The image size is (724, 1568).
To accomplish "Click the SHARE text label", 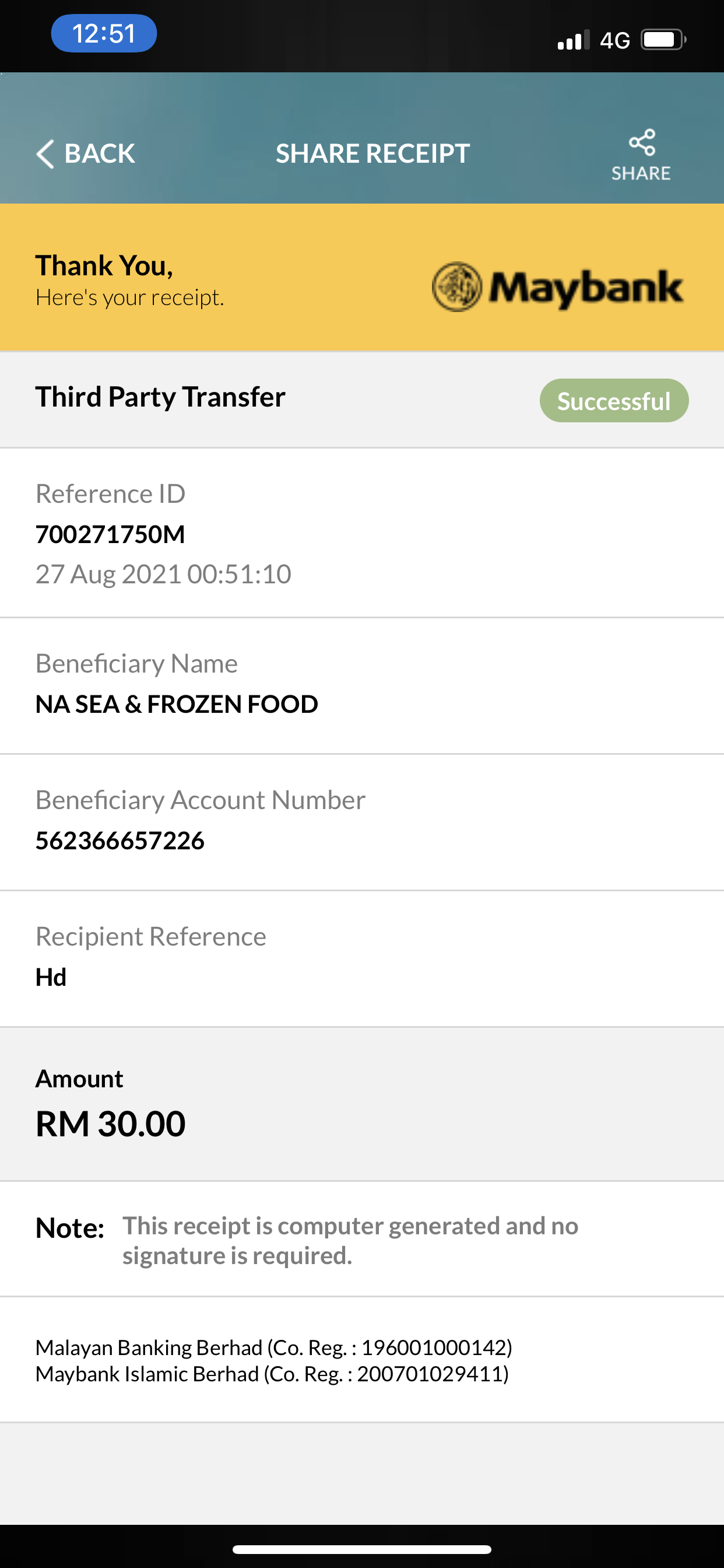I will (641, 173).
